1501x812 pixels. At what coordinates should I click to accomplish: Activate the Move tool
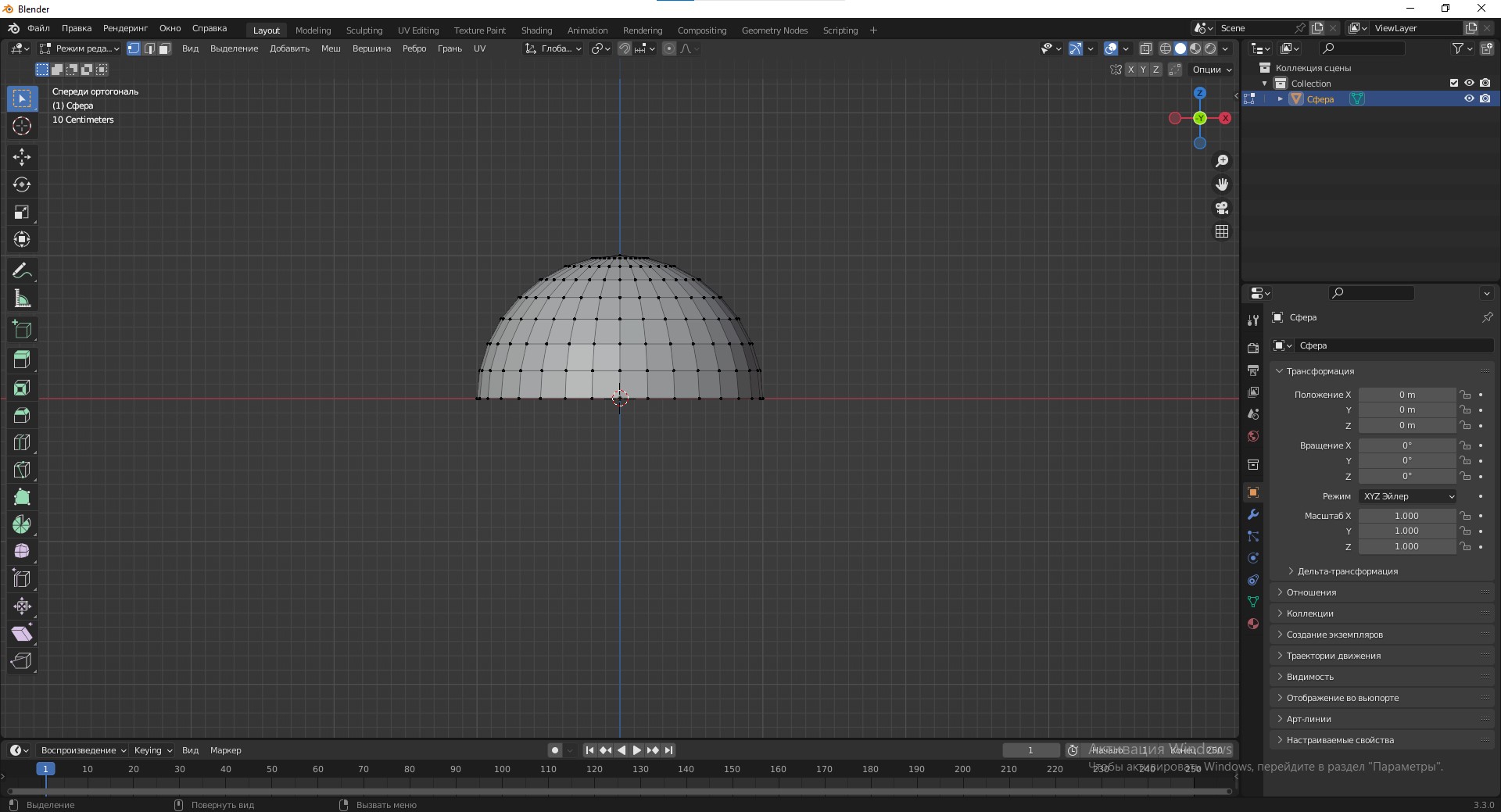pos(22,157)
